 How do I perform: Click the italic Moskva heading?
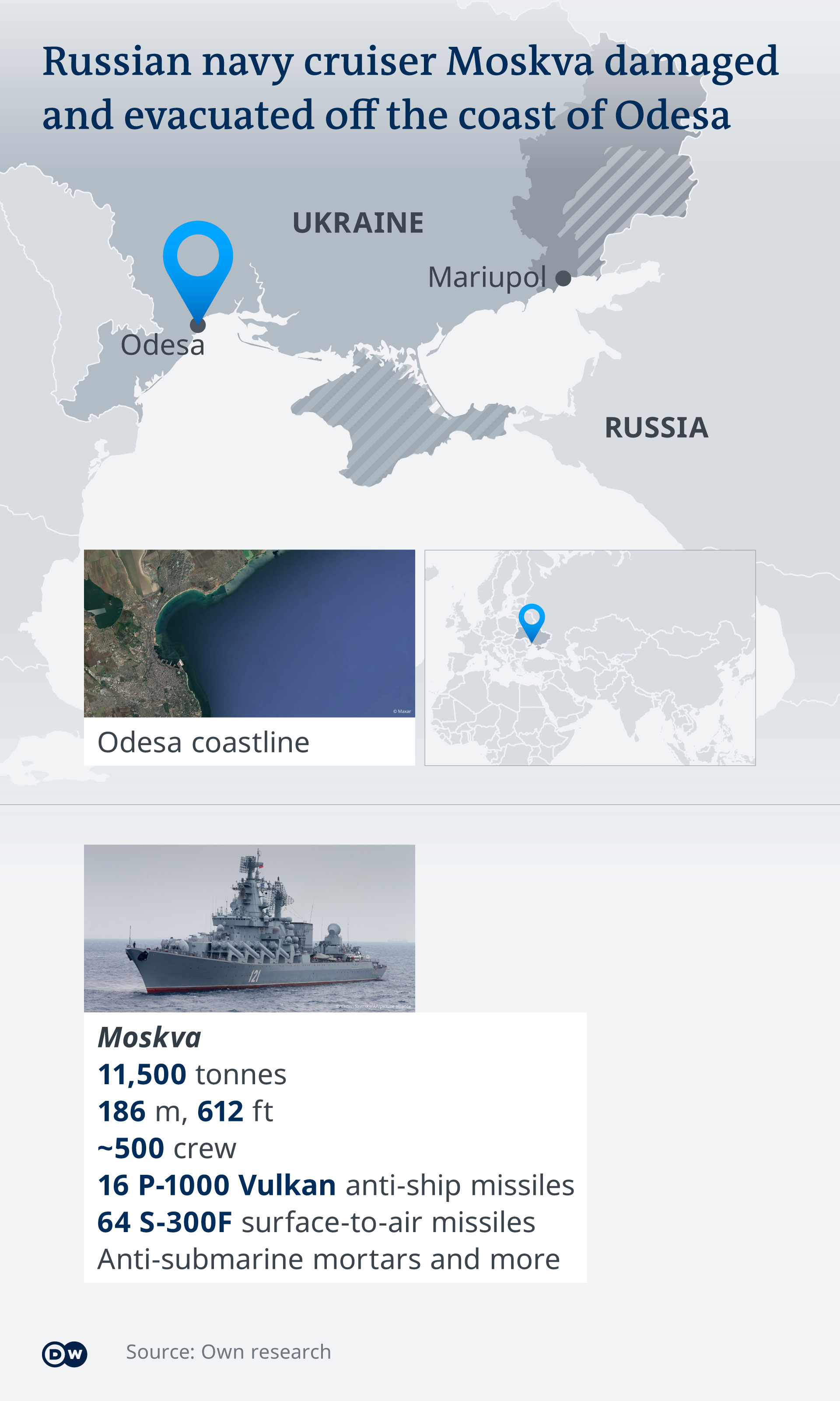(x=150, y=1037)
